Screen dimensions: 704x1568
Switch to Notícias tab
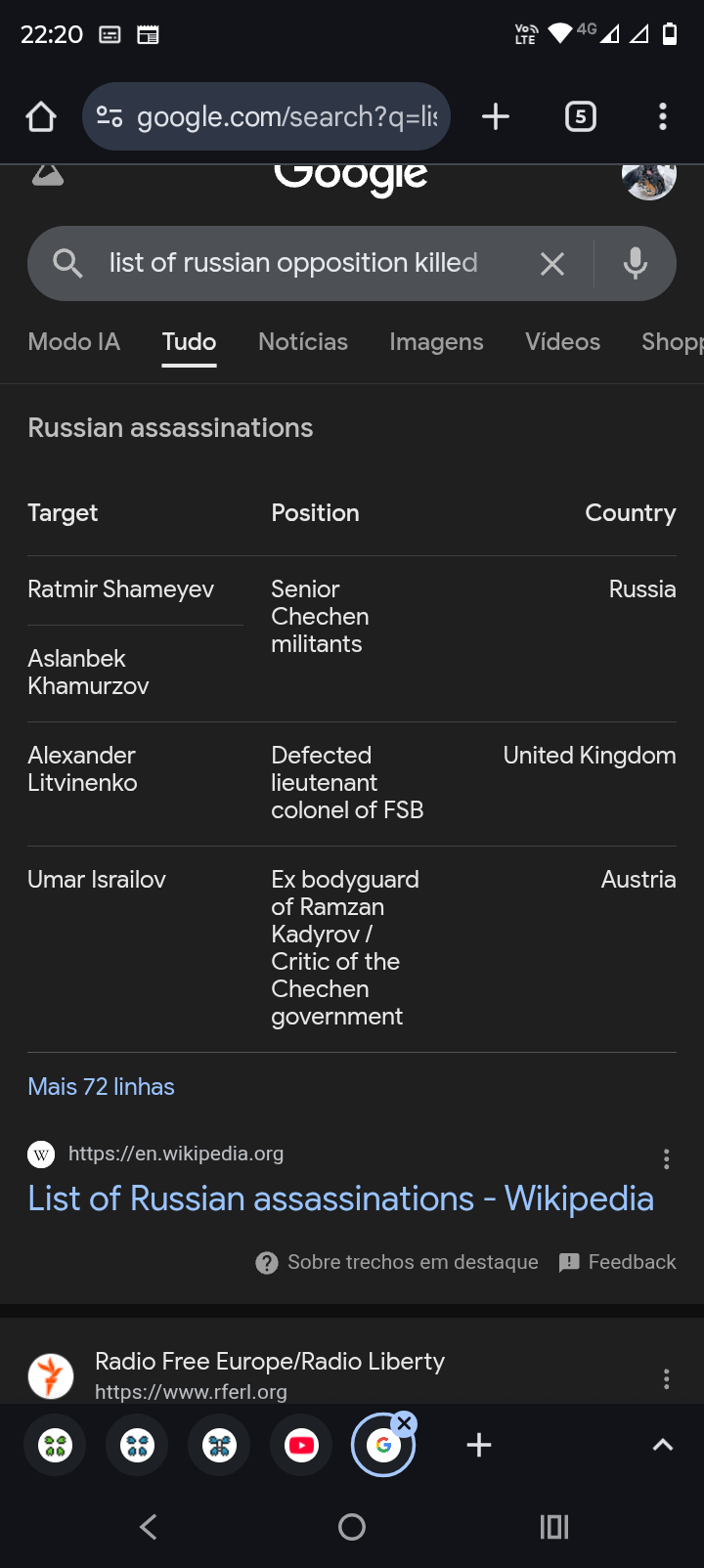[x=303, y=342]
